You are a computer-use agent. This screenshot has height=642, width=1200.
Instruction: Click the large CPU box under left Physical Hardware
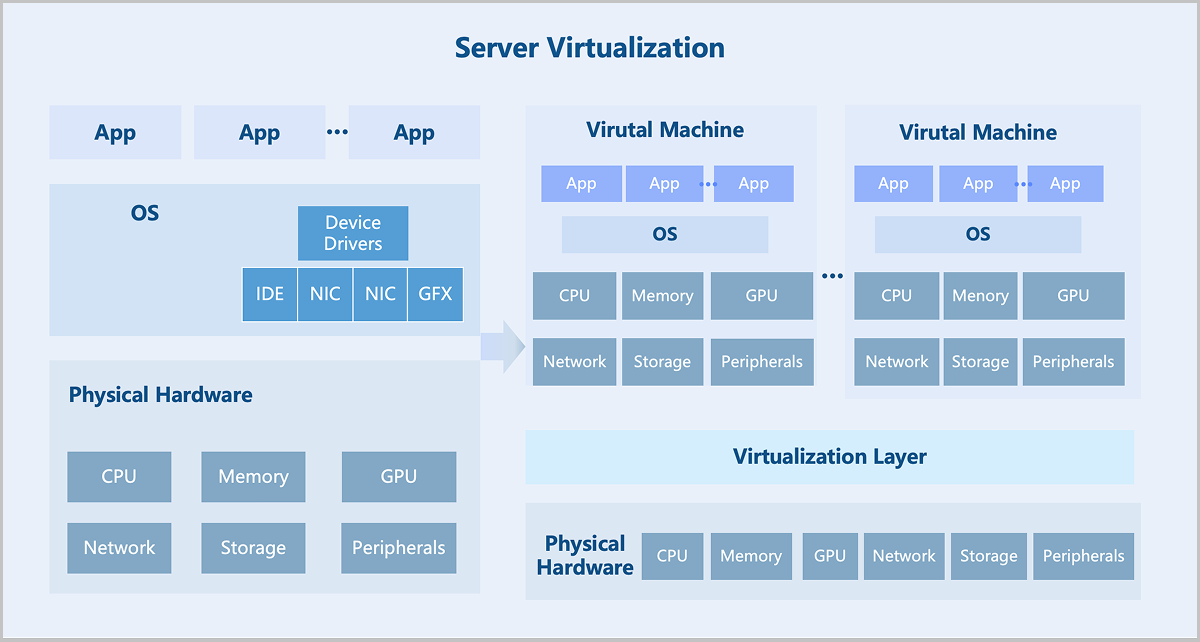click(119, 477)
